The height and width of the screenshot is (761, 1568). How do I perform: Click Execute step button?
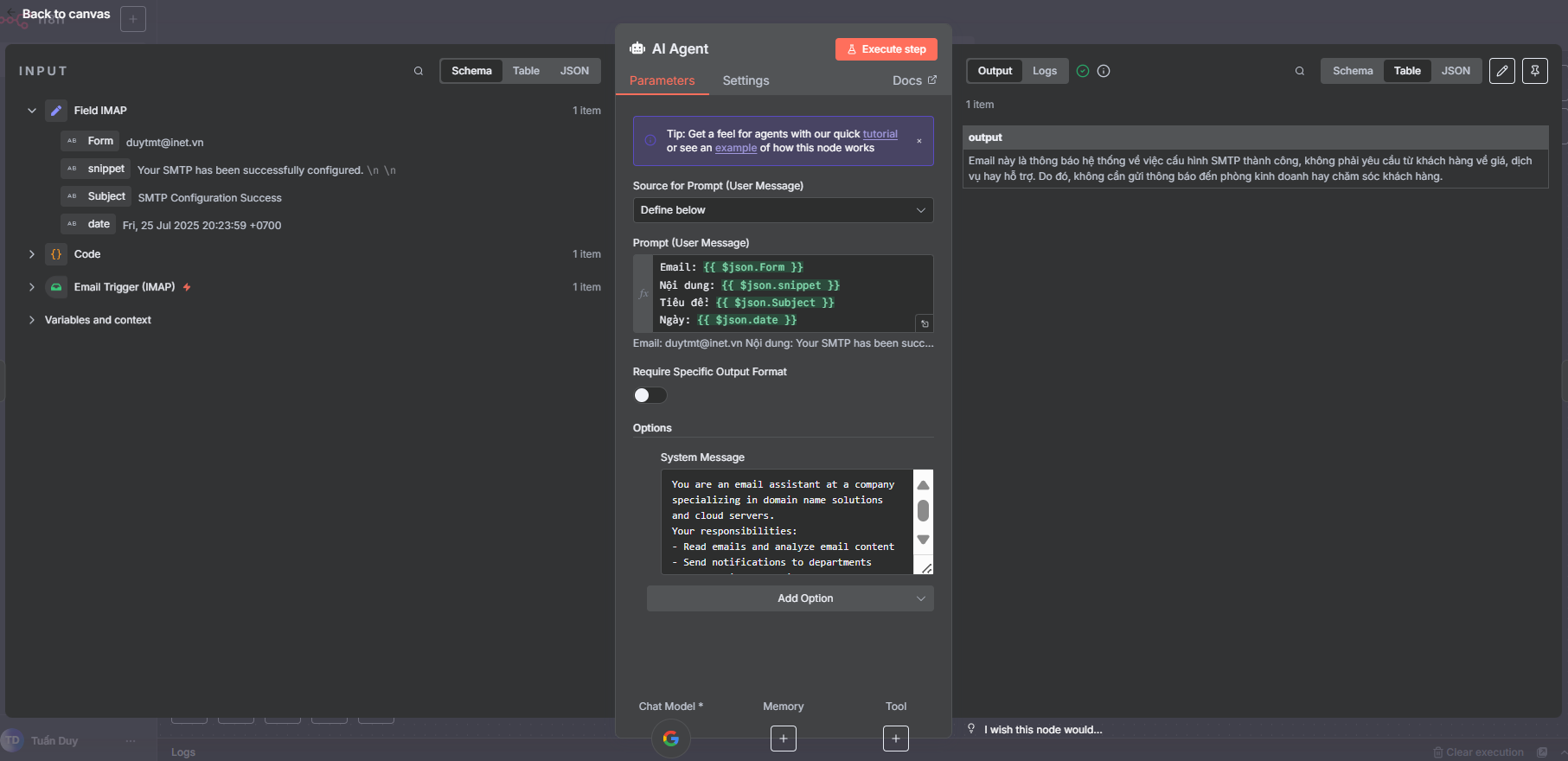tap(886, 49)
